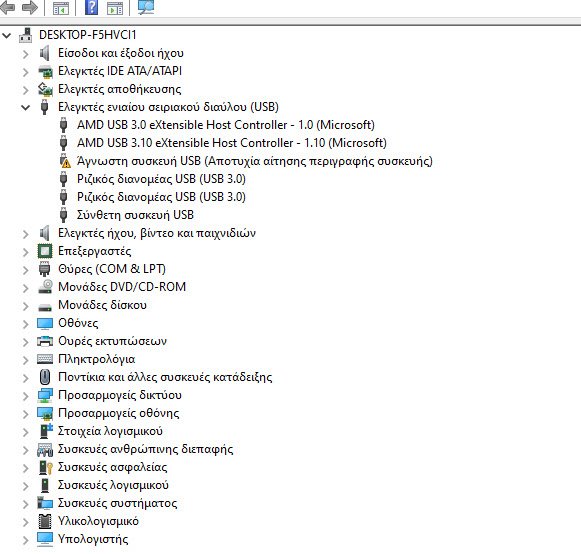Select AMD USB 3.0 eXtensible Host Controller

coord(226,125)
